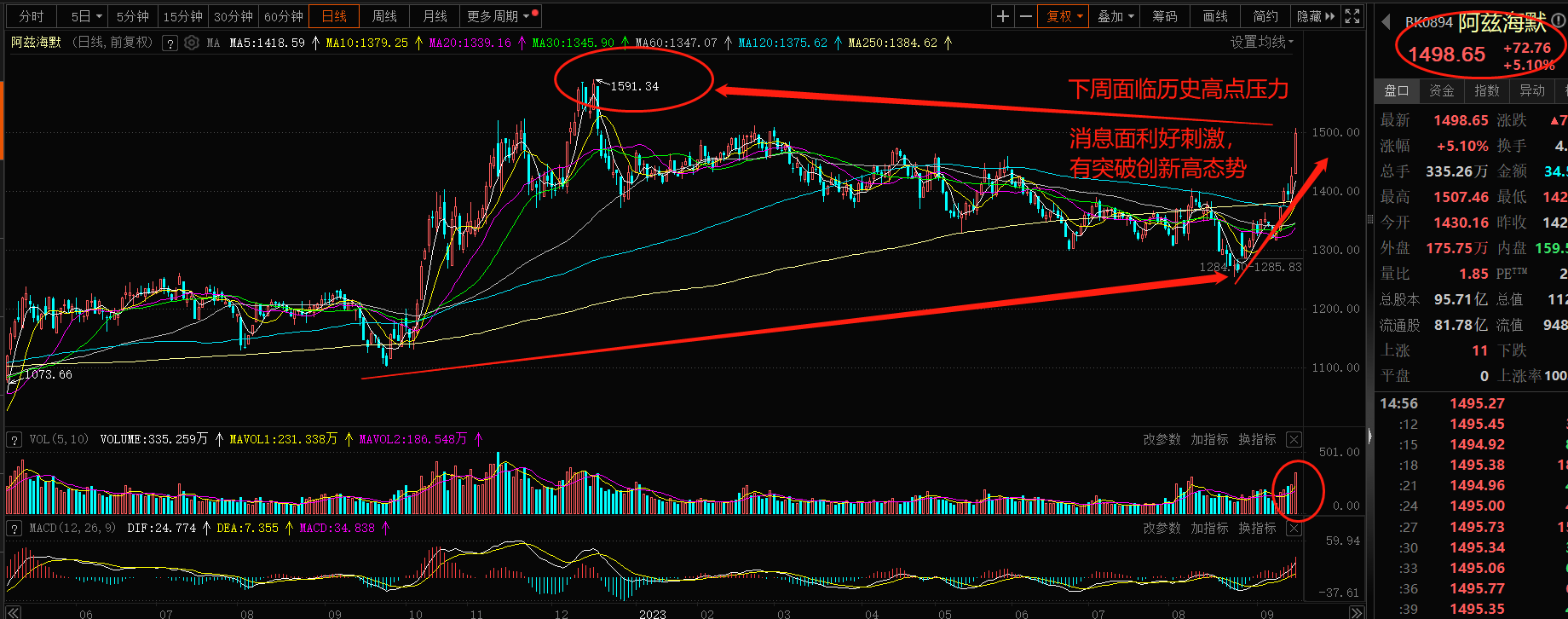The image size is (1568, 619).
Task: Select 月线 monthly chart tab
Action: click(x=435, y=16)
